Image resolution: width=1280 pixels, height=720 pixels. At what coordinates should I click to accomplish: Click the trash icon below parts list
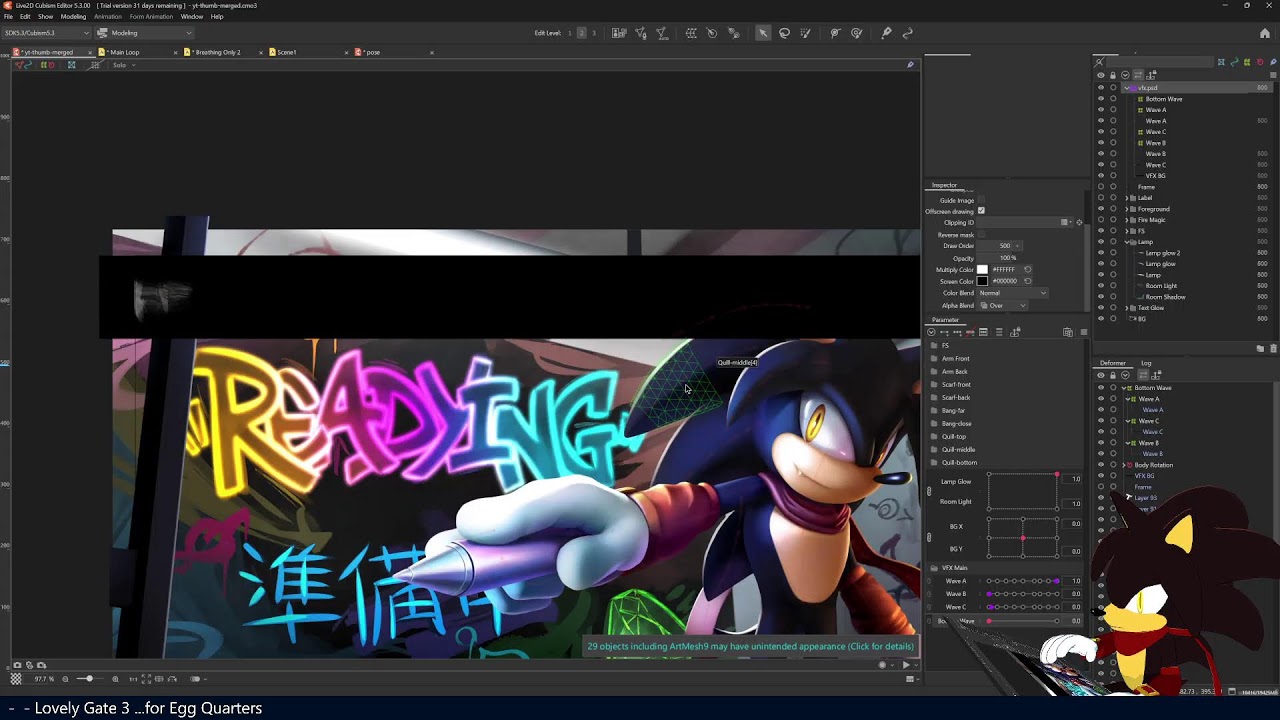pos(1273,348)
